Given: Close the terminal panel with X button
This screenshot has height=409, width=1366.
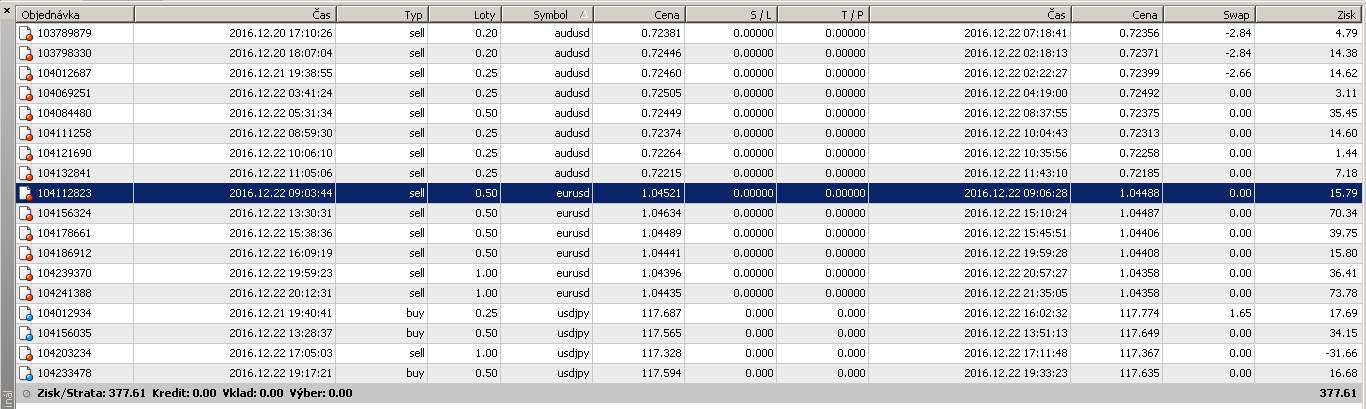Looking at the screenshot, I should [8, 12].
